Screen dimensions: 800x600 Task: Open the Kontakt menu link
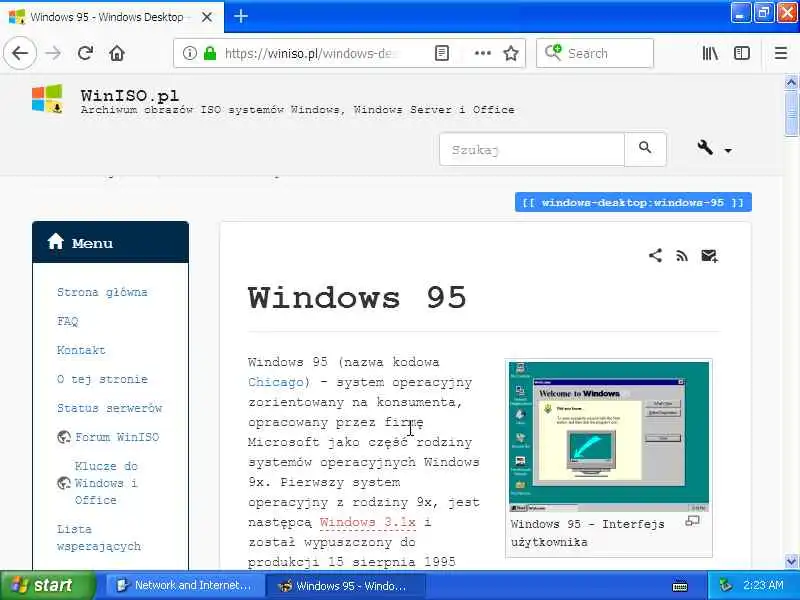coord(81,350)
